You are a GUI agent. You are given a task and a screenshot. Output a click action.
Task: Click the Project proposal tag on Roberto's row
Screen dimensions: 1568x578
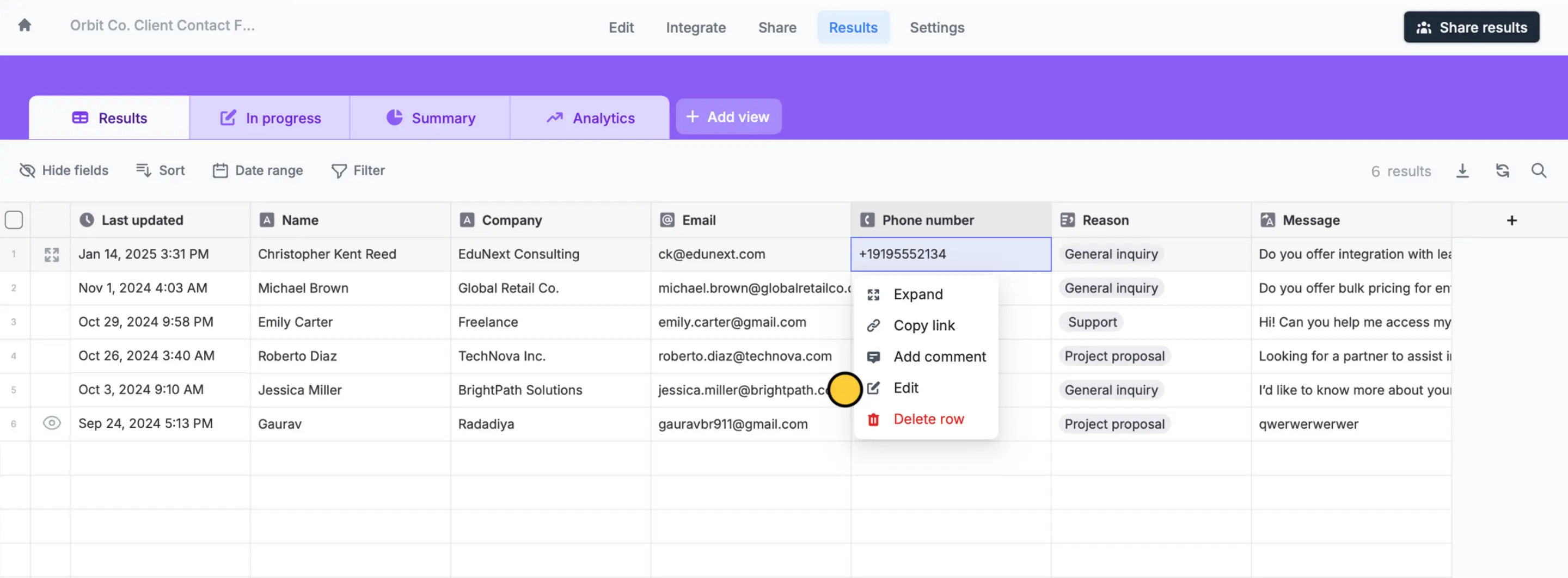pyautogui.click(x=1114, y=356)
